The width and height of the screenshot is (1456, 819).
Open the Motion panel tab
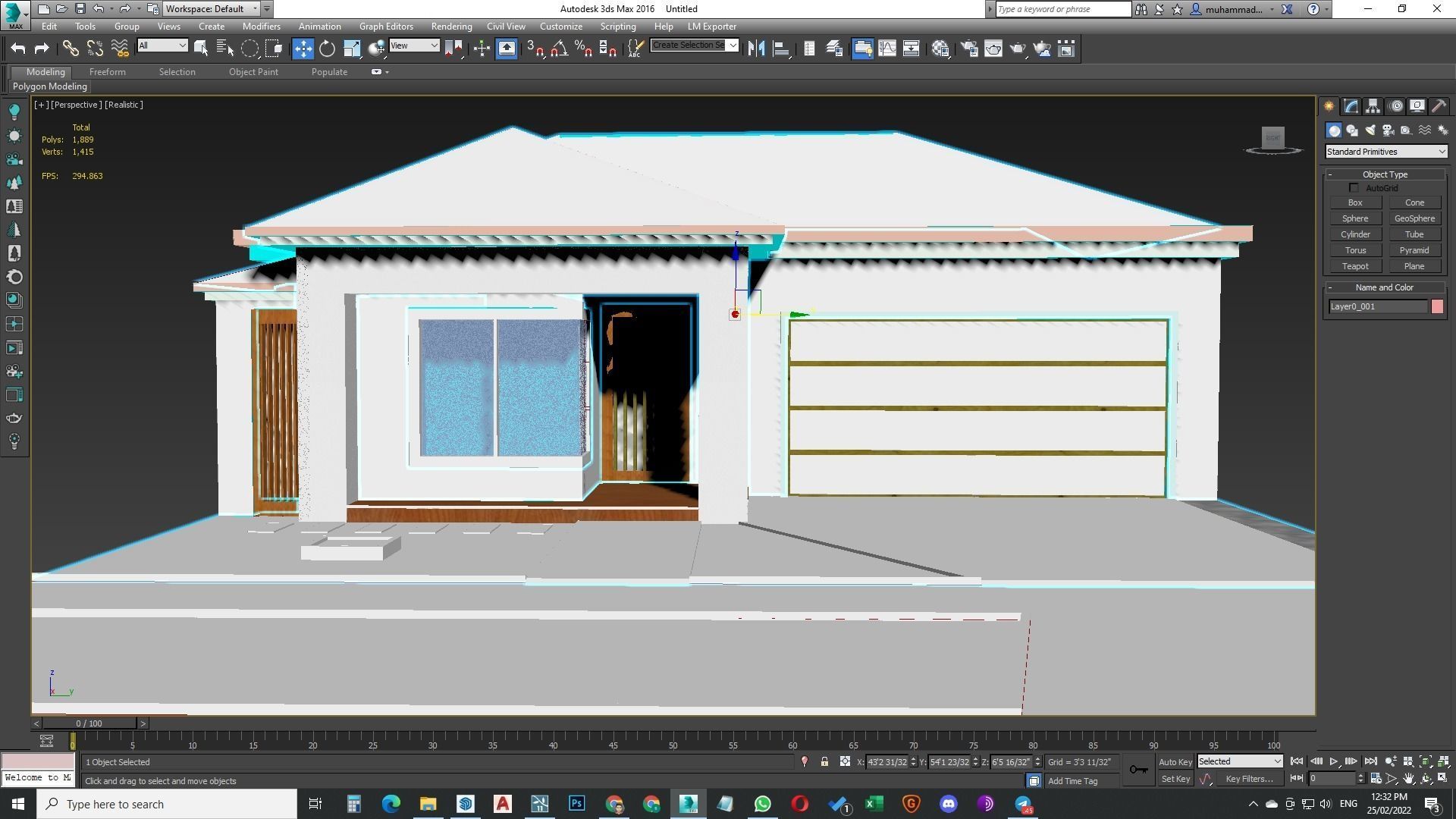point(1395,106)
